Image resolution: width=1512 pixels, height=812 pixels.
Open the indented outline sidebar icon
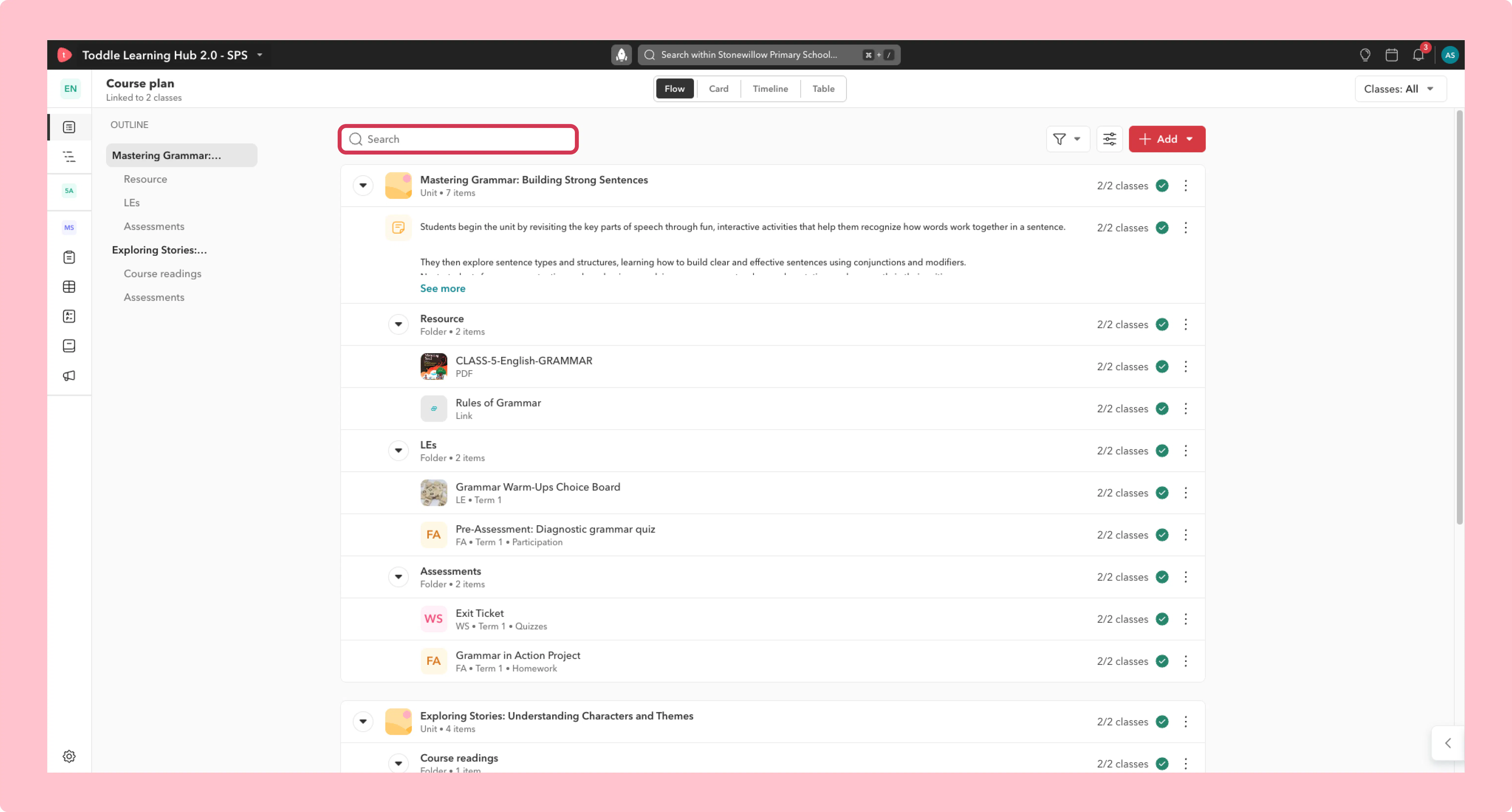coord(69,157)
